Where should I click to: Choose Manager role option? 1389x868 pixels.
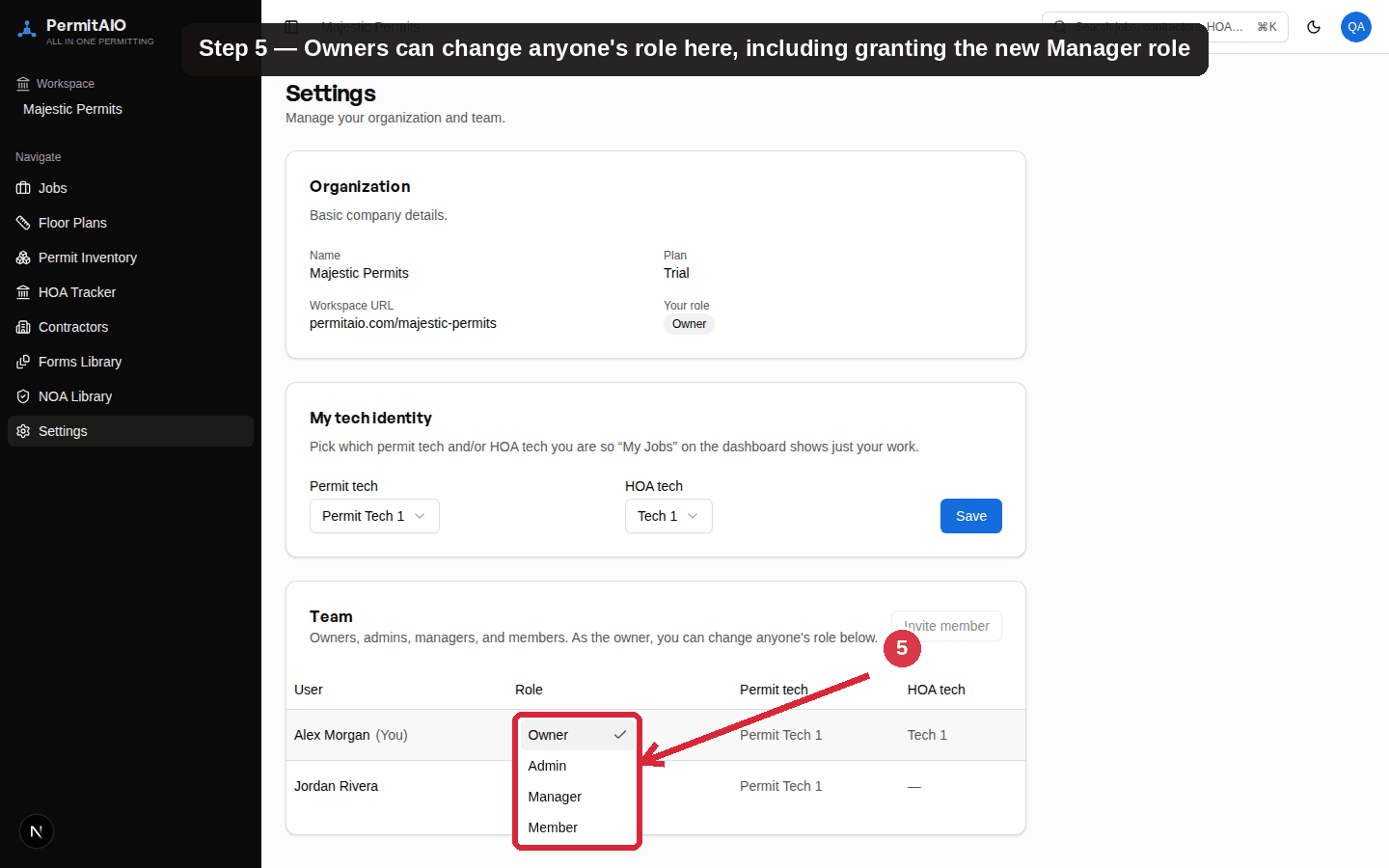pos(577,797)
